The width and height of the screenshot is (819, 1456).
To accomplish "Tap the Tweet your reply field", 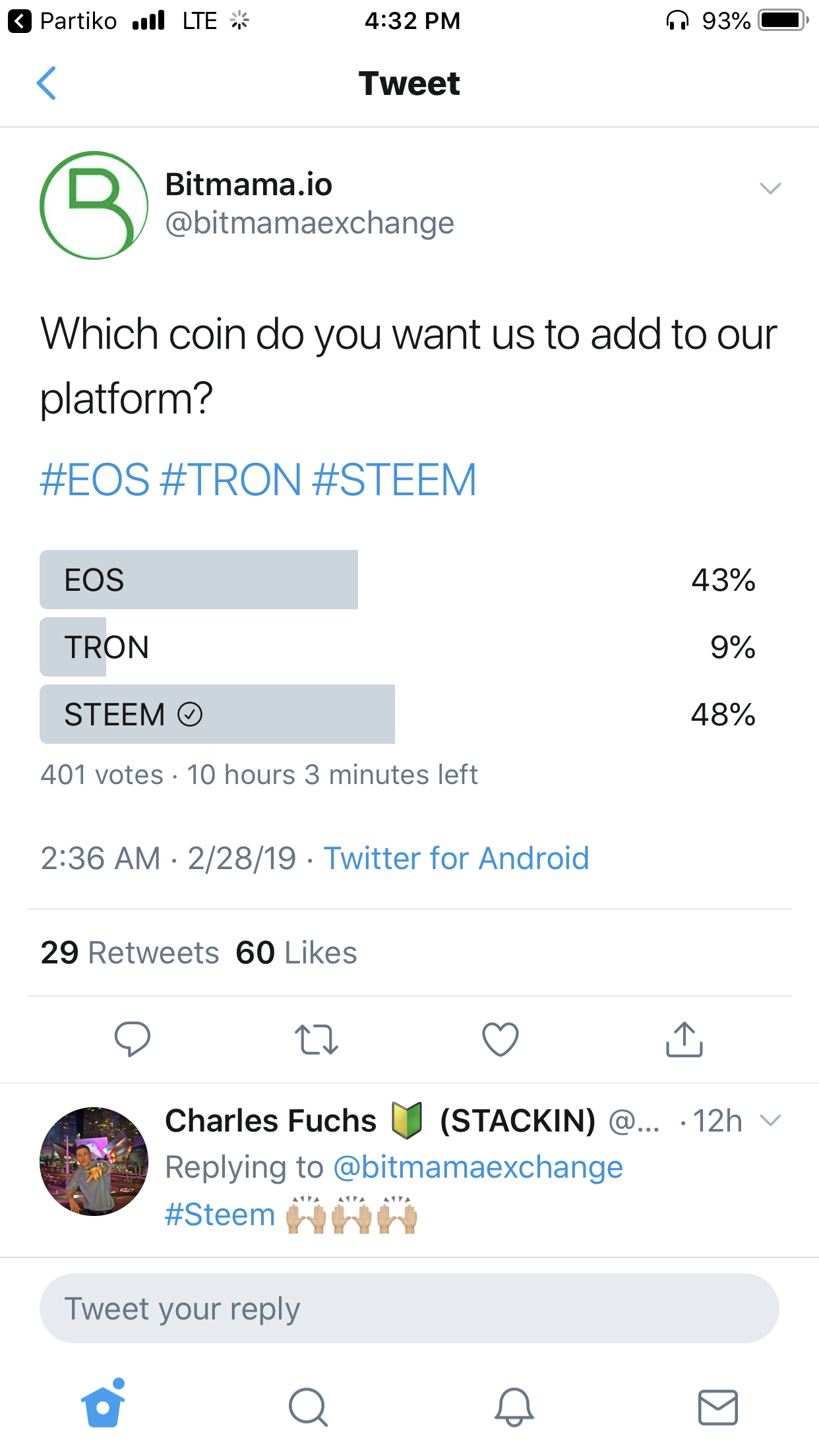I will tap(409, 1308).
